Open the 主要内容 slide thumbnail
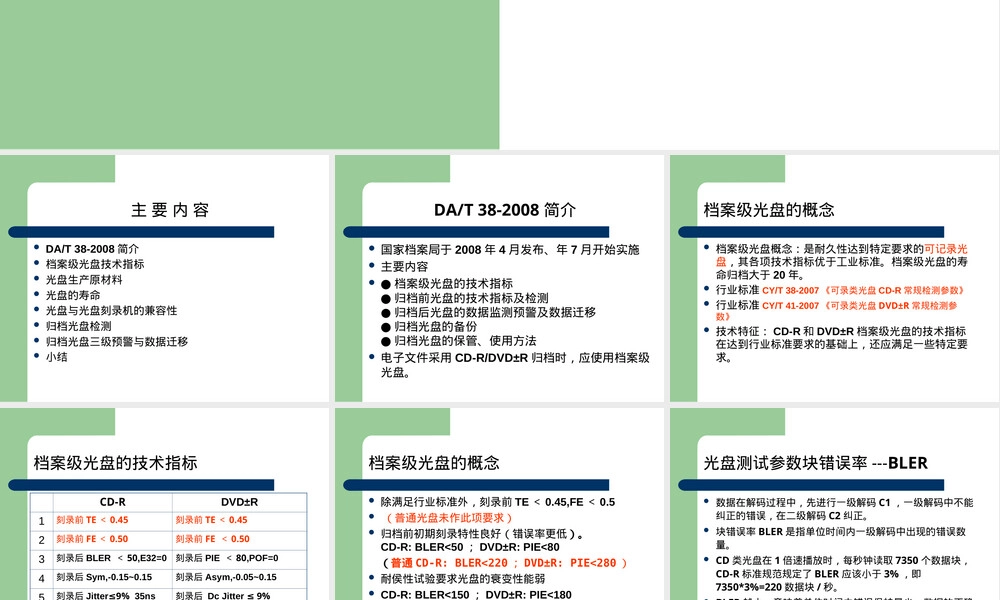 [x=165, y=278]
